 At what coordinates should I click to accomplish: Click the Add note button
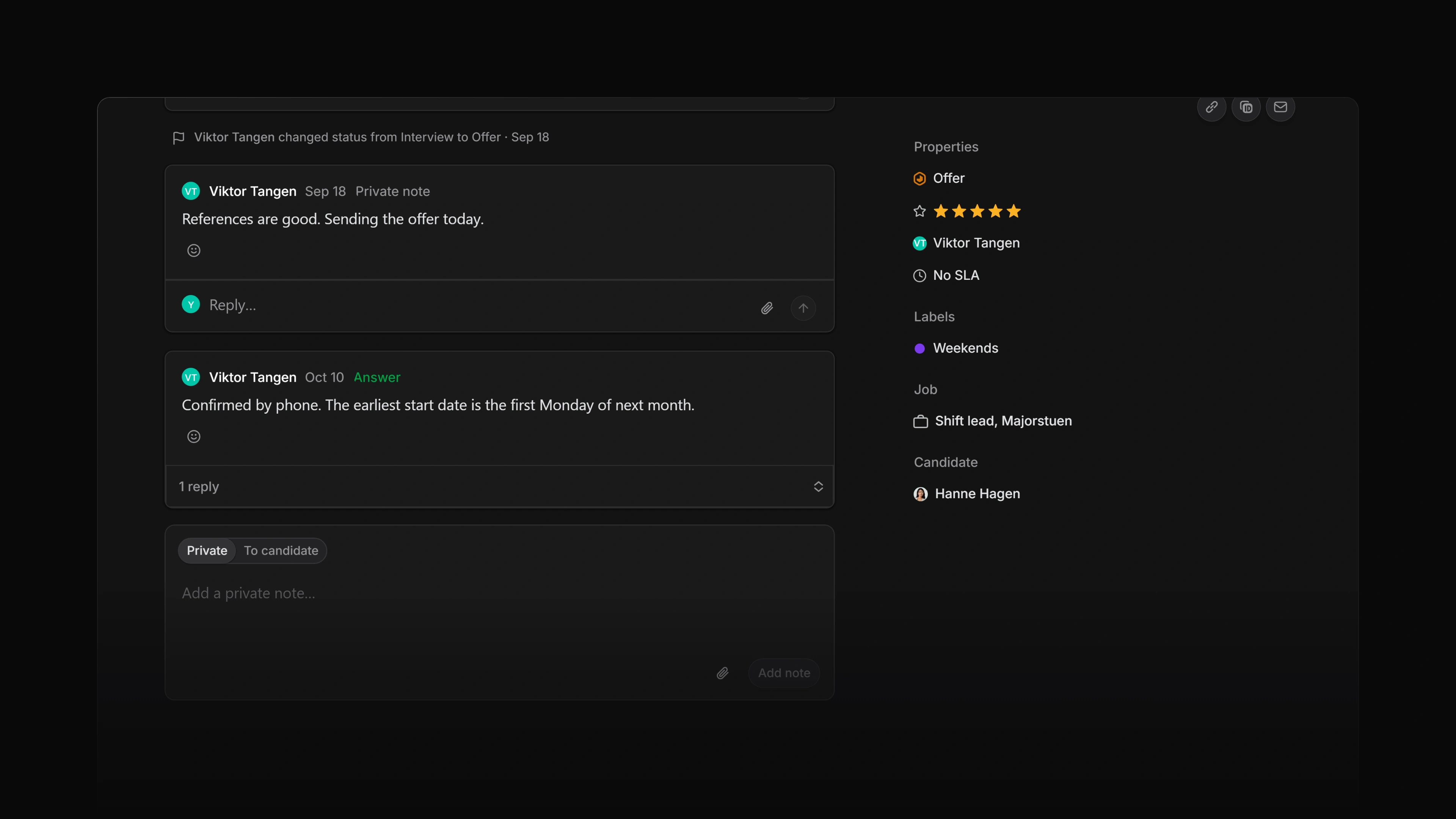[784, 673]
